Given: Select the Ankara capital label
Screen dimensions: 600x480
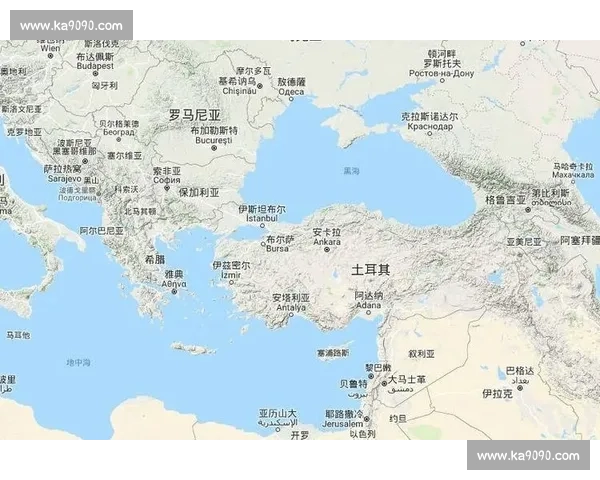Looking at the screenshot, I should tap(327, 242).
